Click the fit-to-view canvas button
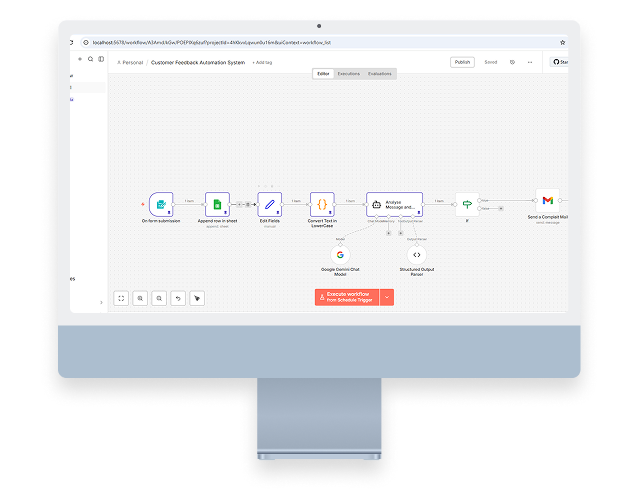640x493 pixels. (121, 297)
